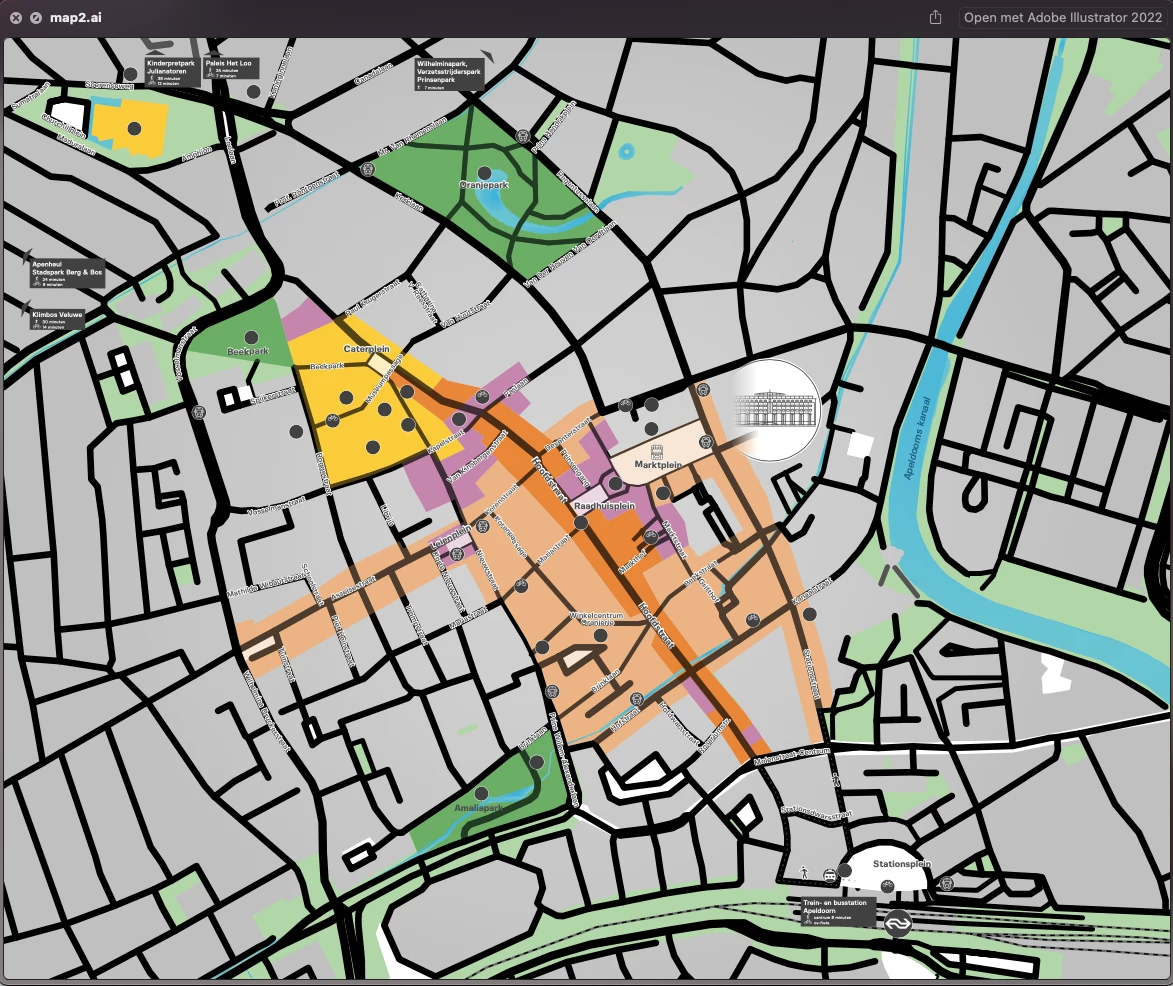
Task: Click the 'Apenheul Stadspark Berg & Bos' sign
Action: tap(67, 274)
